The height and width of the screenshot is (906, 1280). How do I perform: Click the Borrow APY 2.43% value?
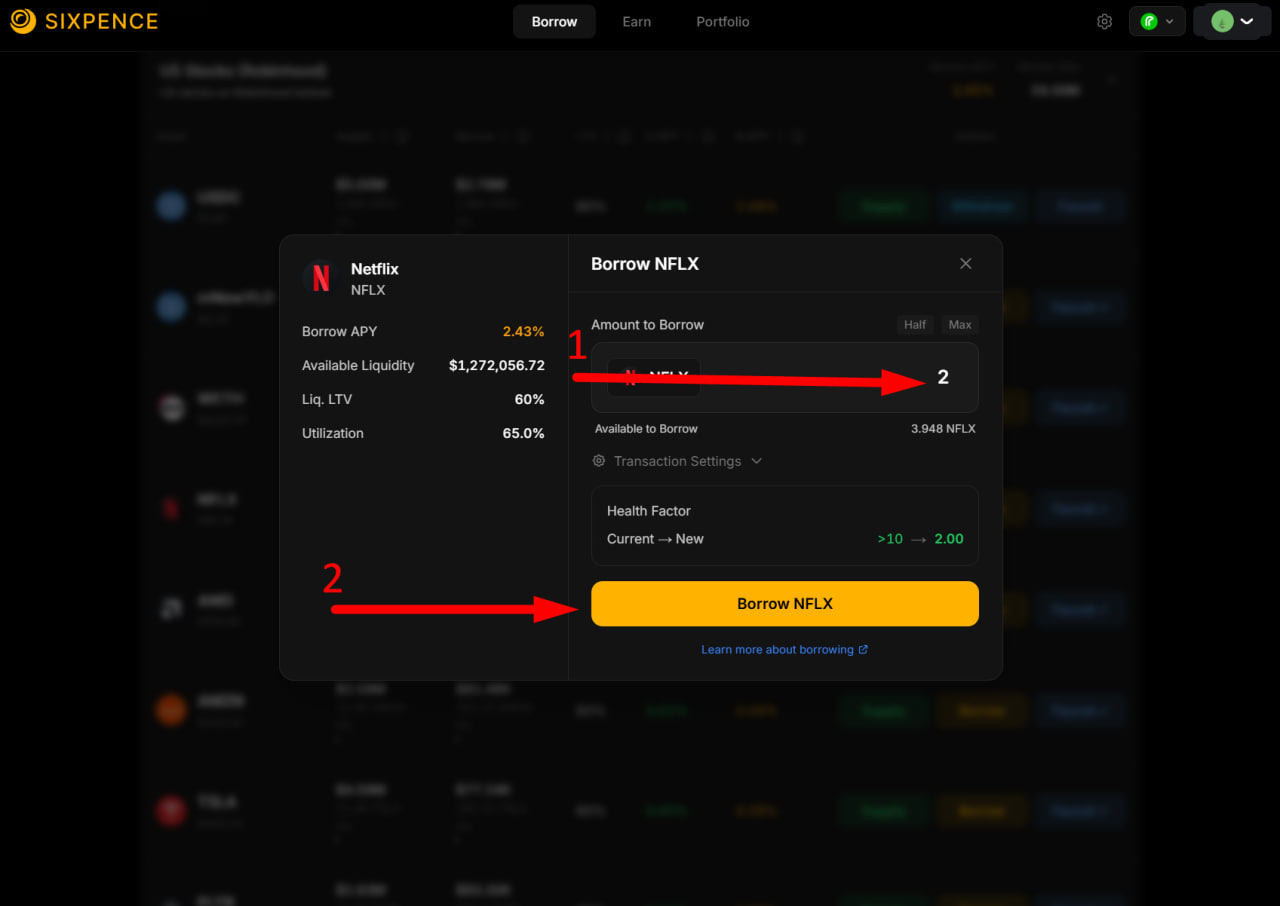(x=523, y=331)
